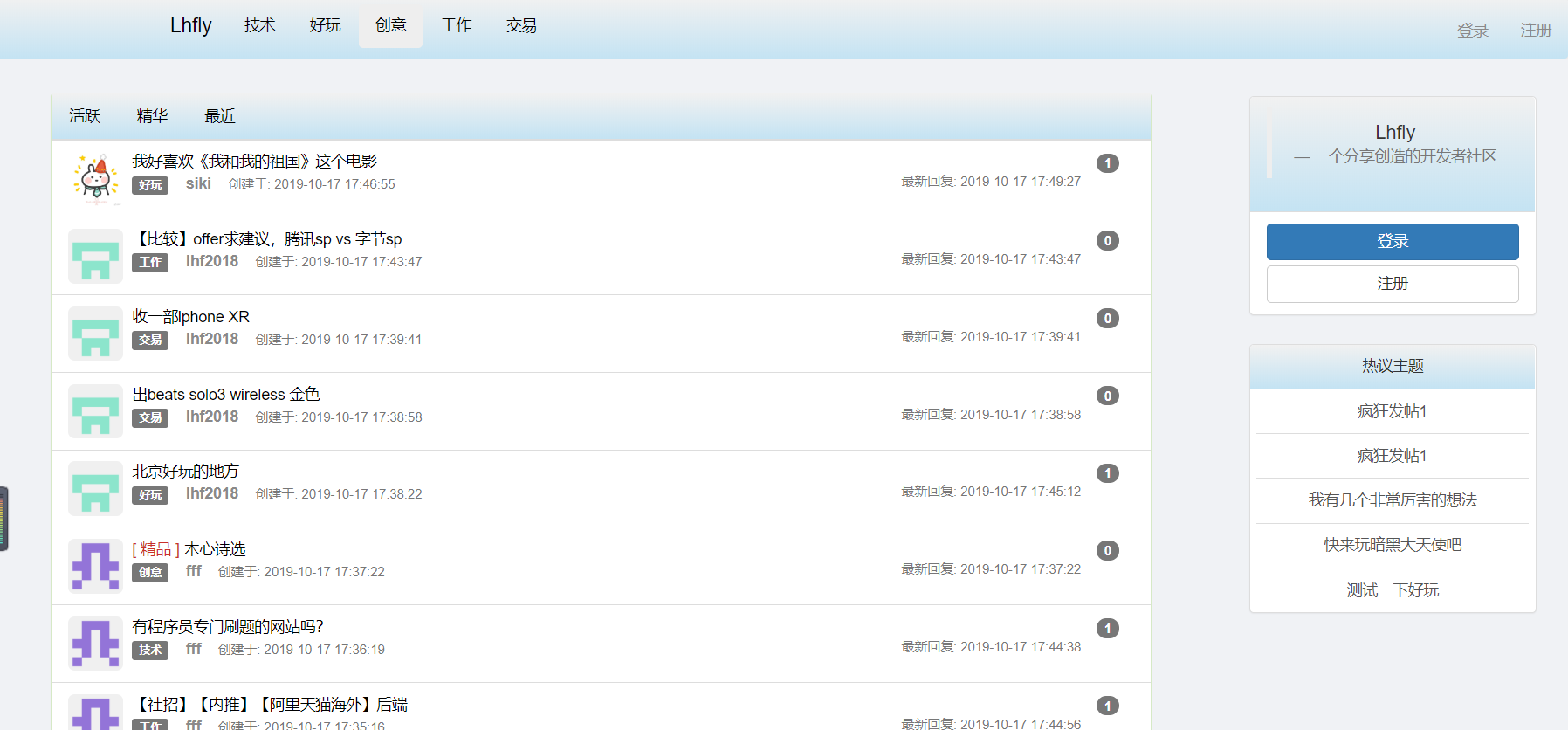Switch to the 精华 list tab
Image resolution: width=1568 pixels, height=730 pixels.
click(x=152, y=116)
